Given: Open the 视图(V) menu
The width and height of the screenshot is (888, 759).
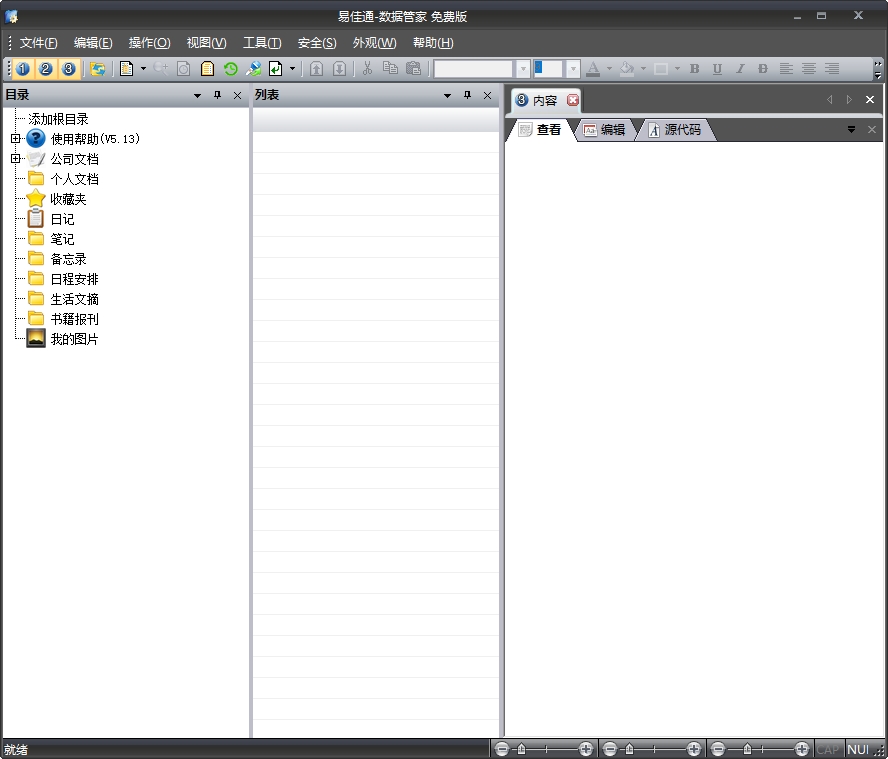Looking at the screenshot, I should [207, 43].
